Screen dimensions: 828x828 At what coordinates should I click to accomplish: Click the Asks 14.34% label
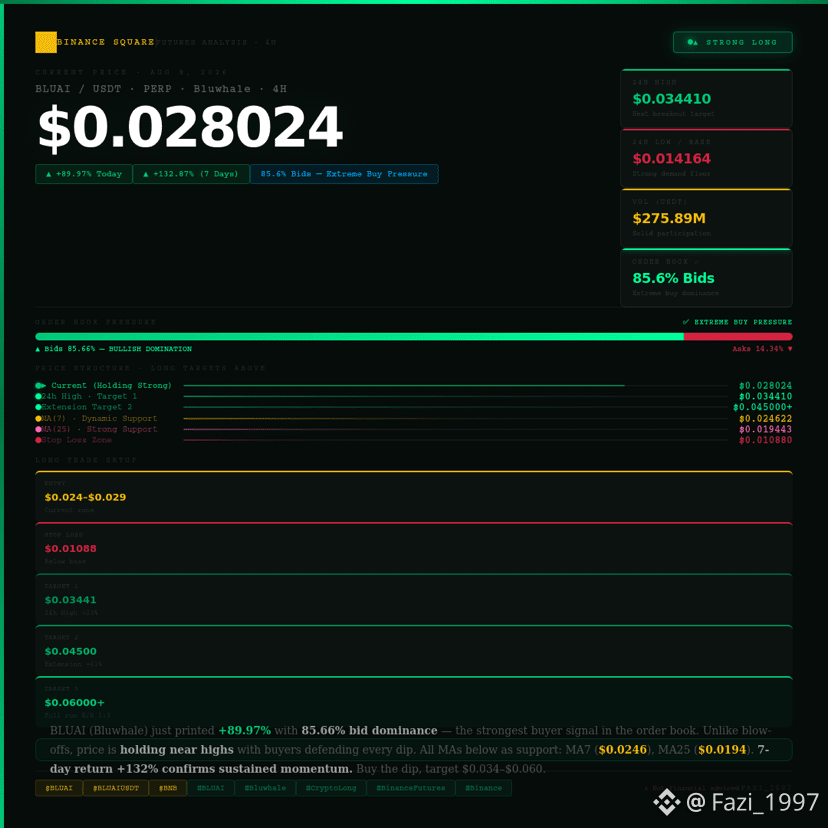(x=762, y=349)
